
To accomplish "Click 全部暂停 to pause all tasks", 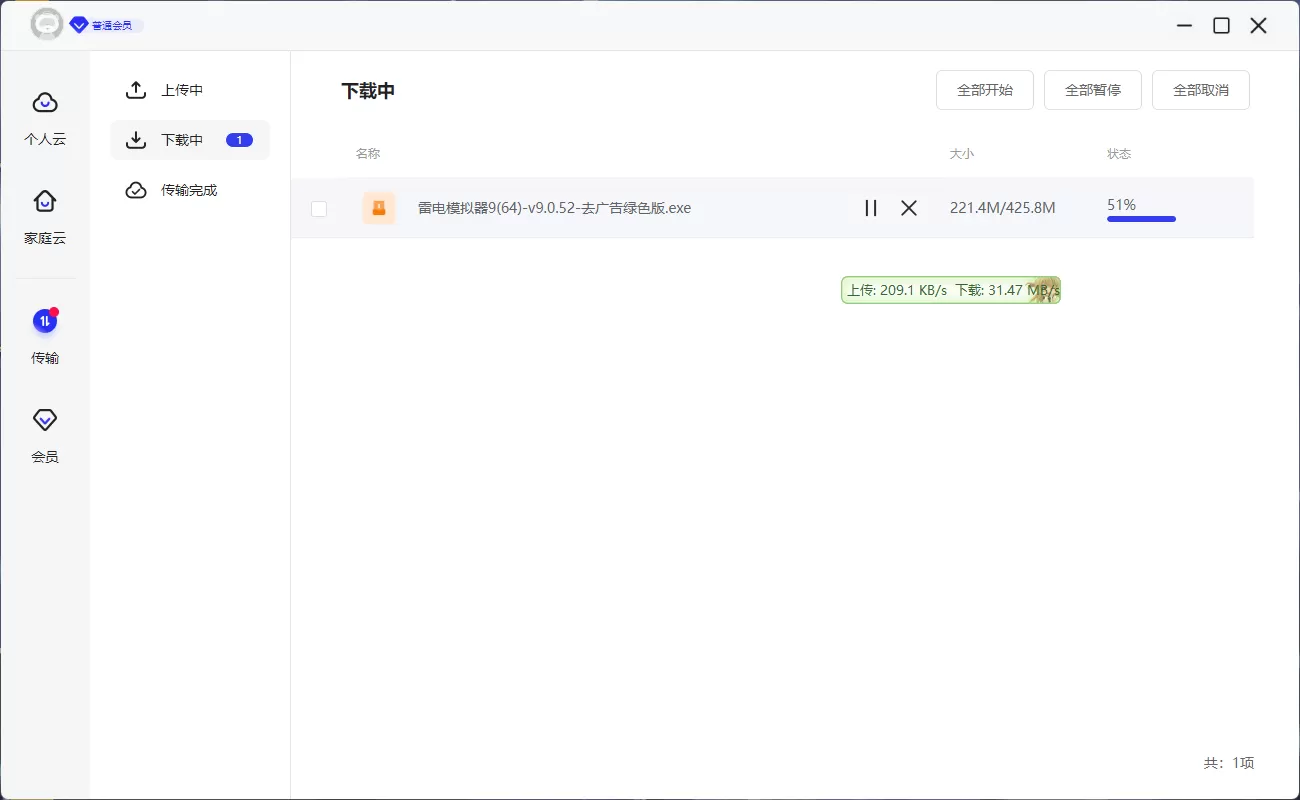I will click(x=1092, y=89).
